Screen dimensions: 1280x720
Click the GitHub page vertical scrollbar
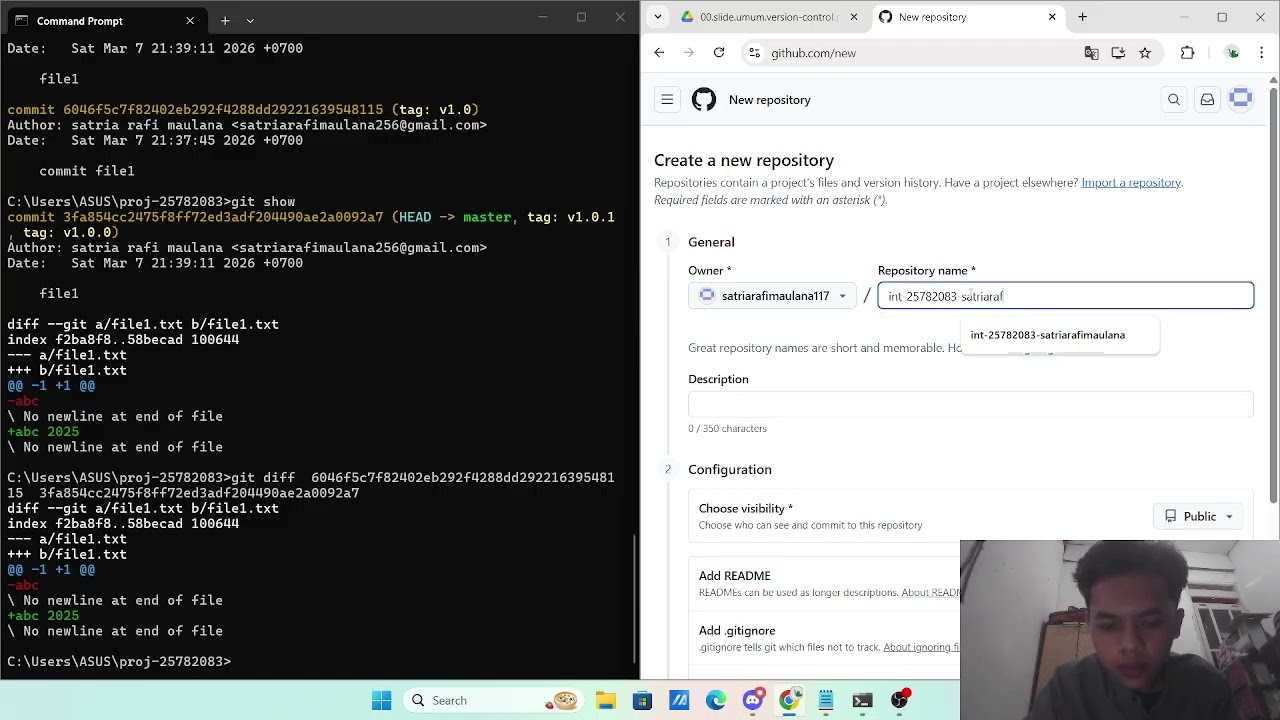(1273, 295)
